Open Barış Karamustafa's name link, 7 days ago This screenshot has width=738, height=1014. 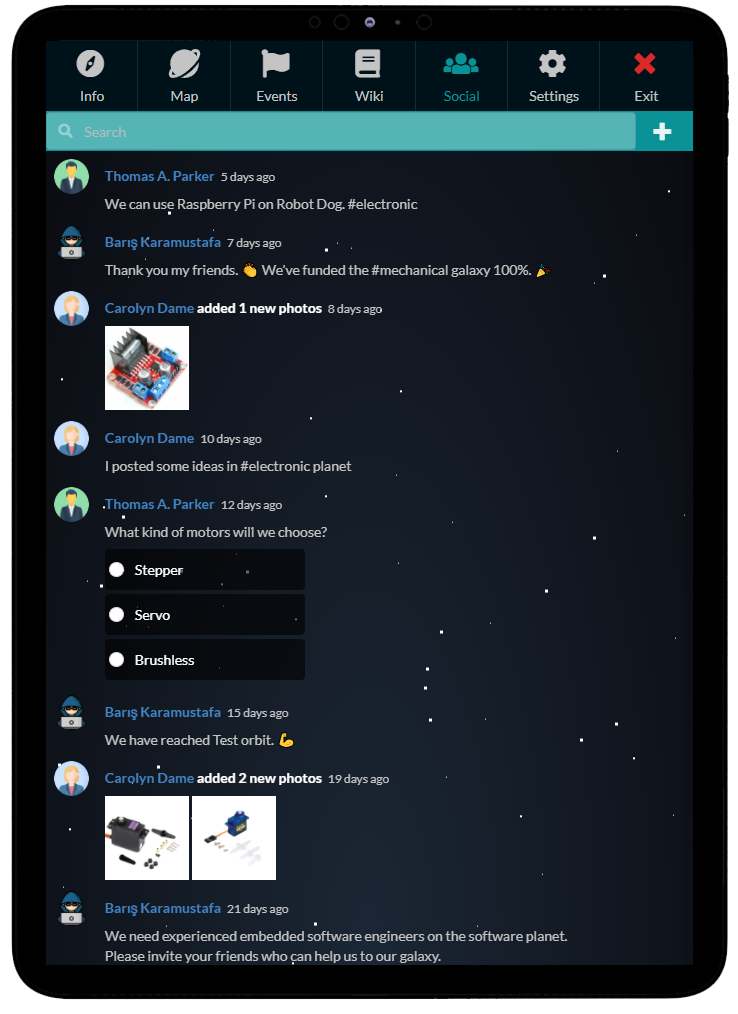pyautogui.click(x=162, y=242)
